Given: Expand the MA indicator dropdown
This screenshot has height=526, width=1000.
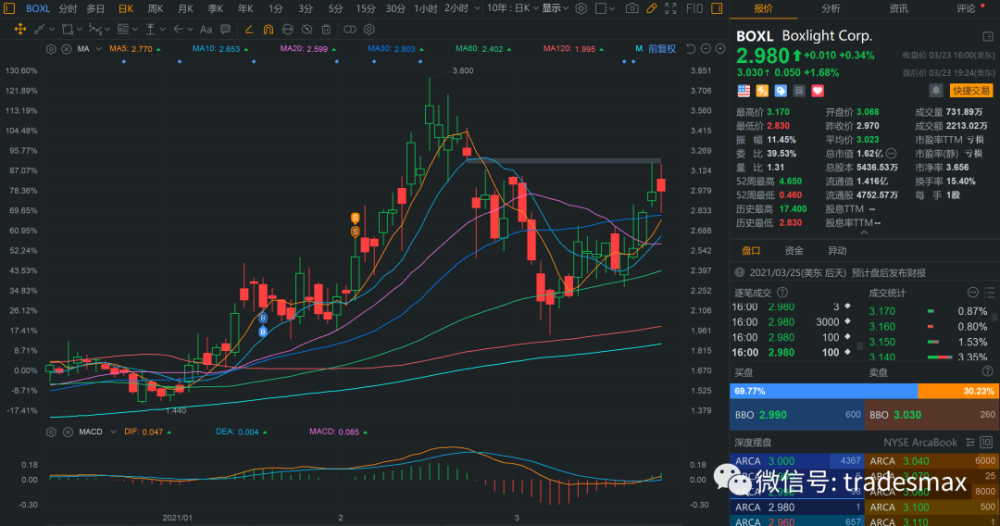Looking at the screenshot, I should [x=99, y=49].
